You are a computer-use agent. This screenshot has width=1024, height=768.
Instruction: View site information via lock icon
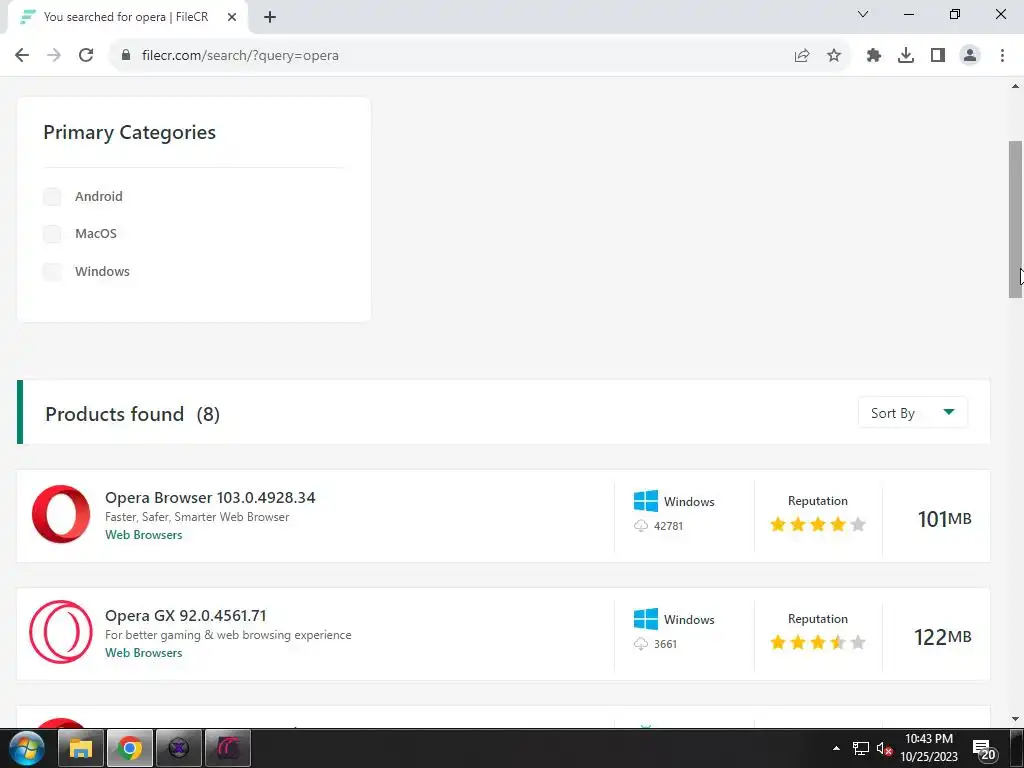point(126,55)
